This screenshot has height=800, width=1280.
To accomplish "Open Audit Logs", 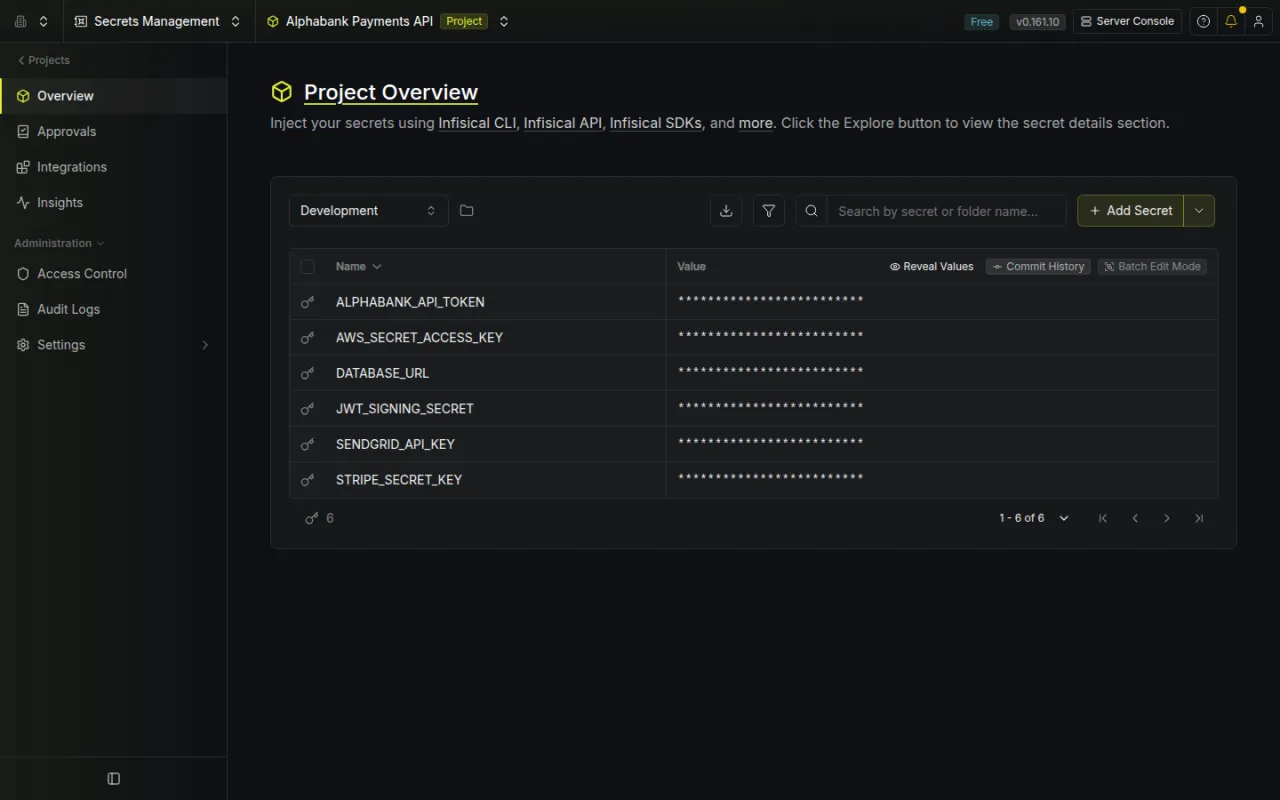I will click(x=113, y=309).
